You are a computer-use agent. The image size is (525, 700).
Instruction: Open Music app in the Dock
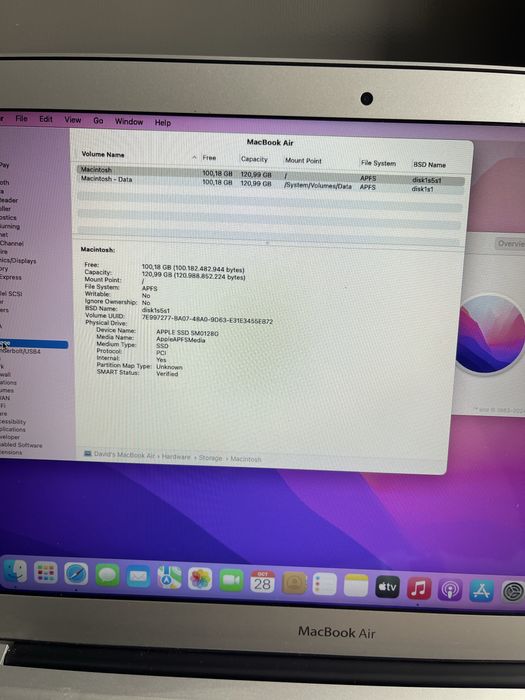tap(419, 588)
